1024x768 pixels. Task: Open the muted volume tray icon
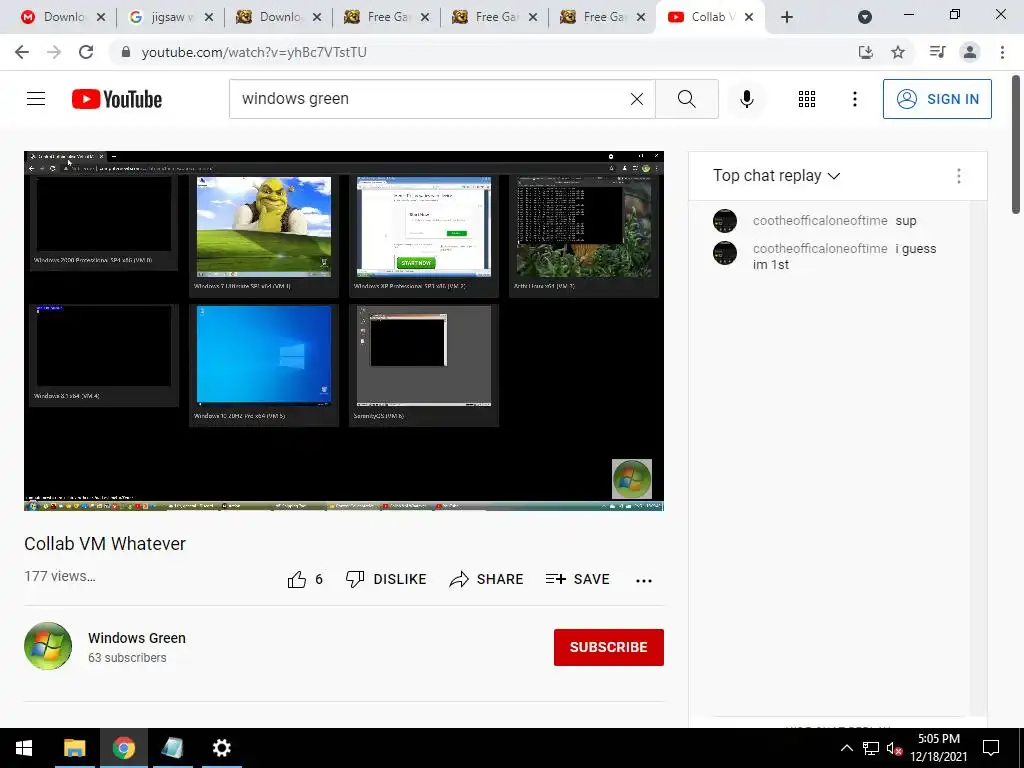coord(894,748)
